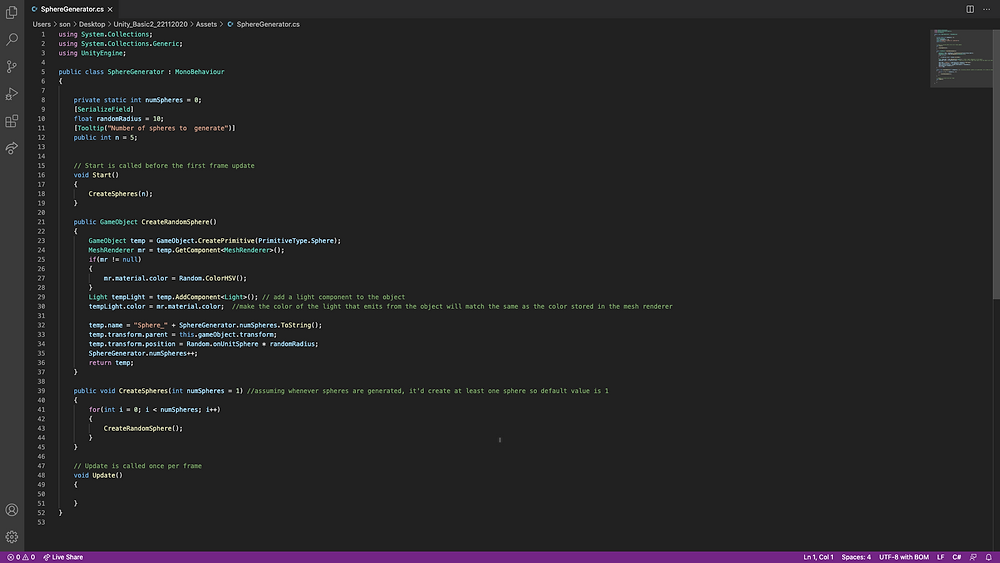Image resolution: width=1000 pixels, height=563 pixels.
Task: Click 'CreateSpheres(n);' call in Start
Action: (121, 194)
